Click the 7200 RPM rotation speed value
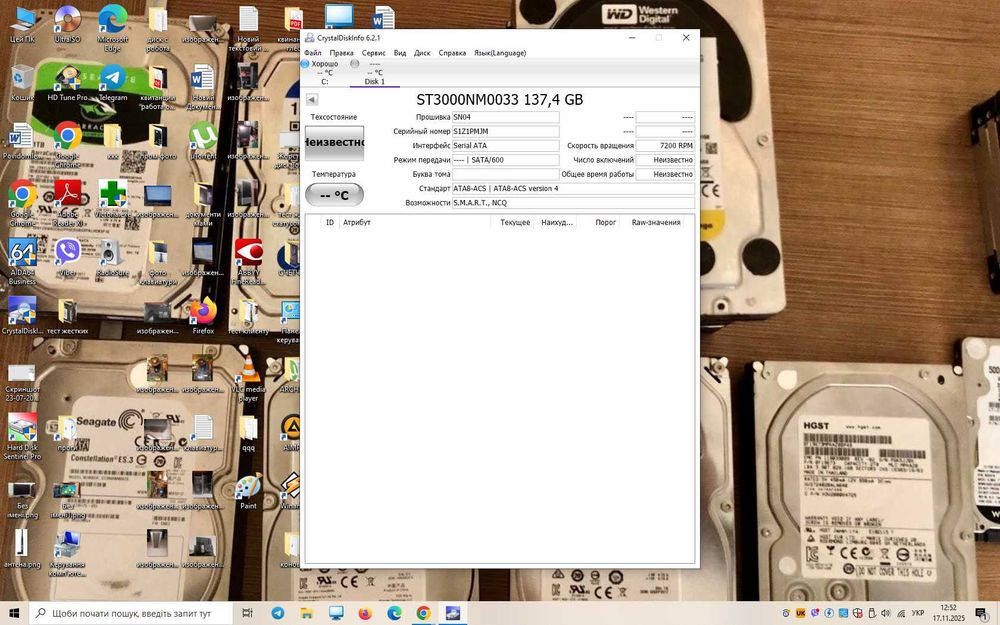This screenshot has height=625, width=1000. tap(665, 145)
